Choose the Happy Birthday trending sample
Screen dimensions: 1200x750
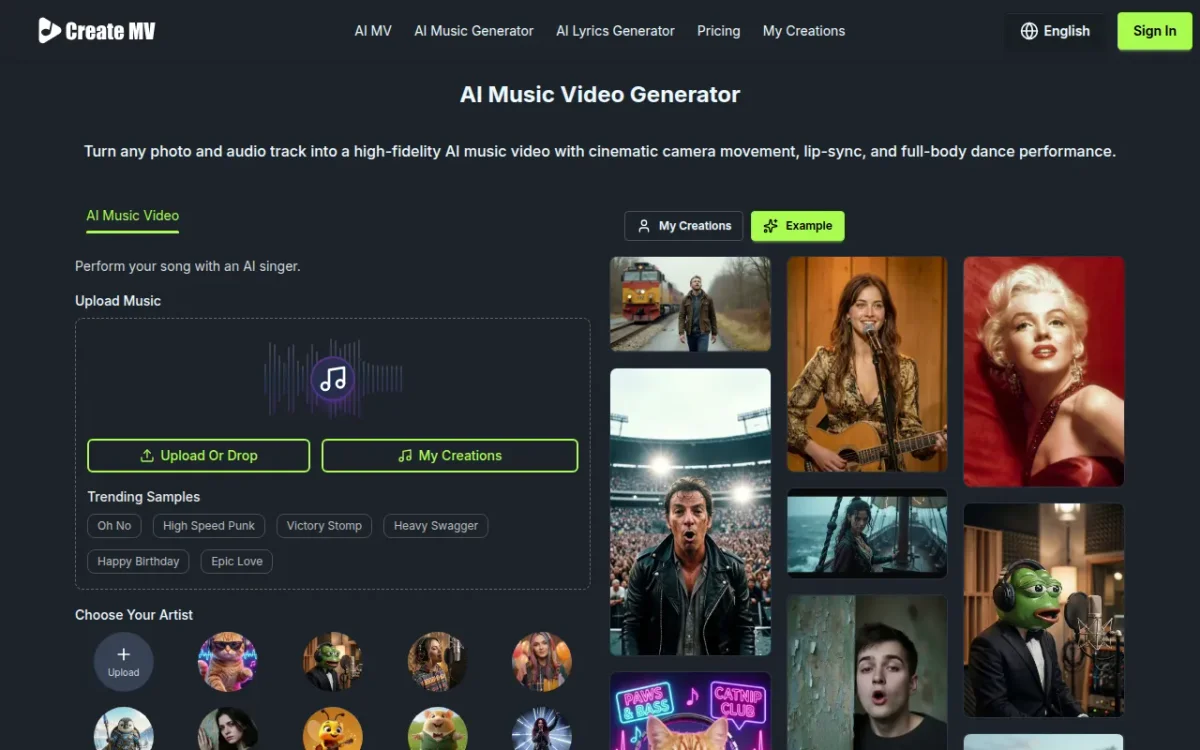(138, 562)
